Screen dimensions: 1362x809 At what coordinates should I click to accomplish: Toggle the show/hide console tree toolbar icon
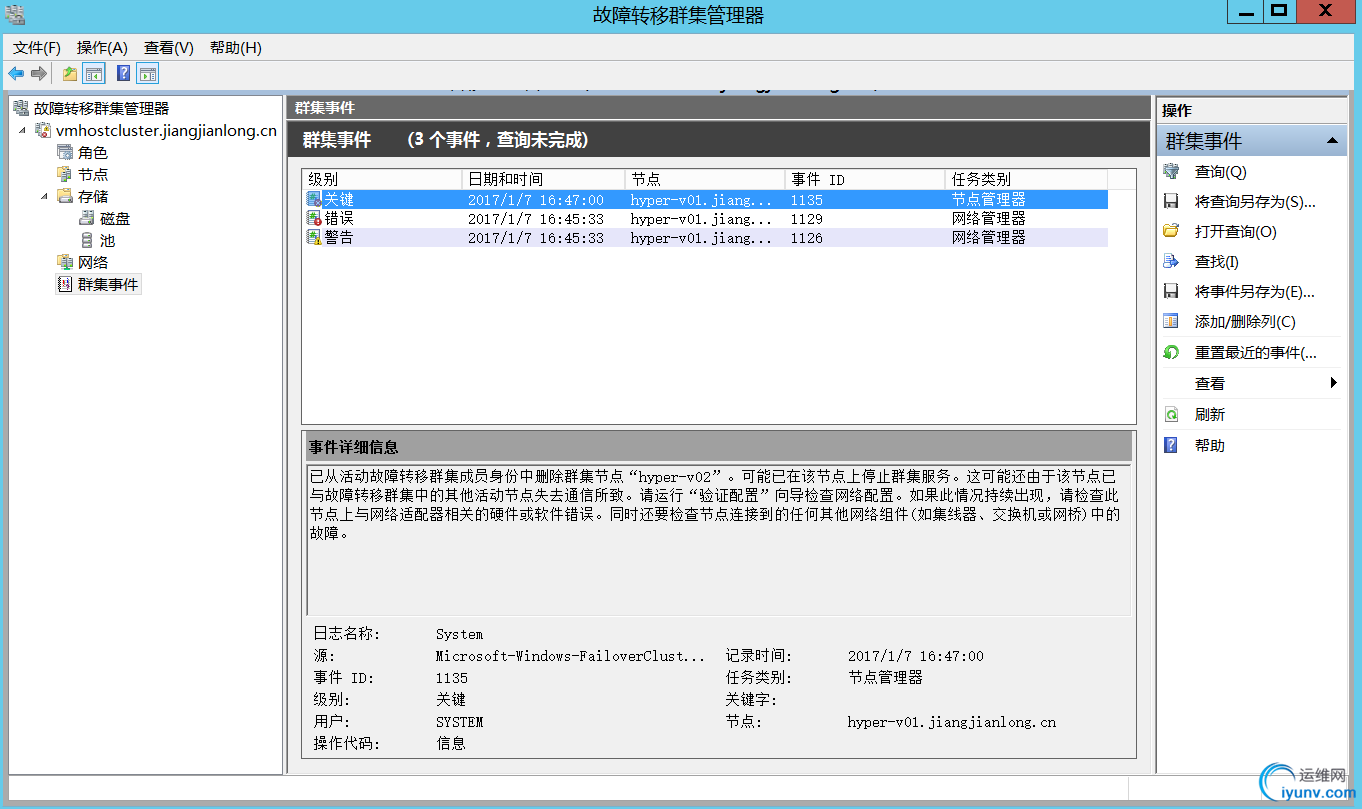coord(94,73)
